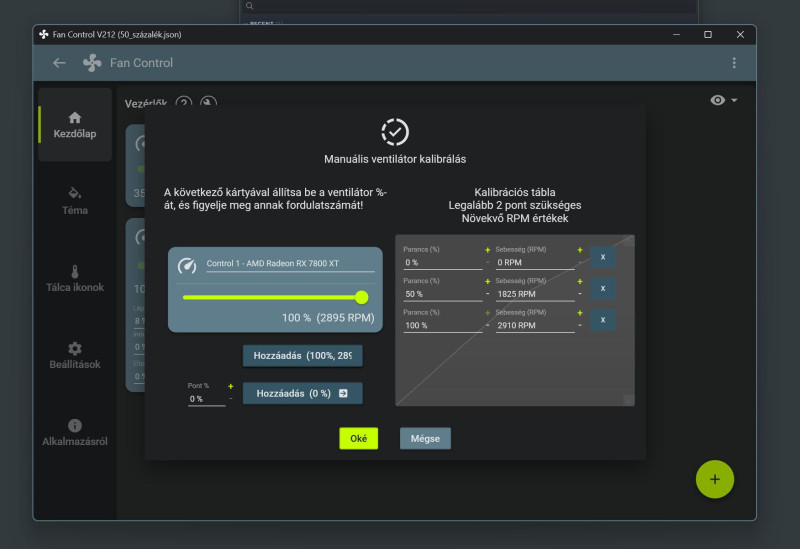Click the fan speed slider track
The image size is (800, 549).
pyautogui.click(x=276, y=297)
